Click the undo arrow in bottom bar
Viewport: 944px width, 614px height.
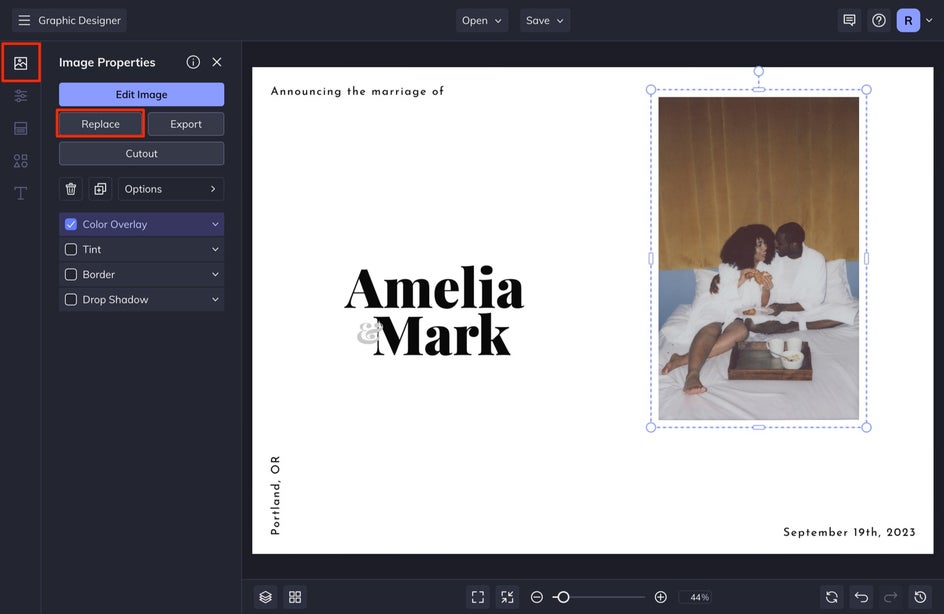[861, 597]
